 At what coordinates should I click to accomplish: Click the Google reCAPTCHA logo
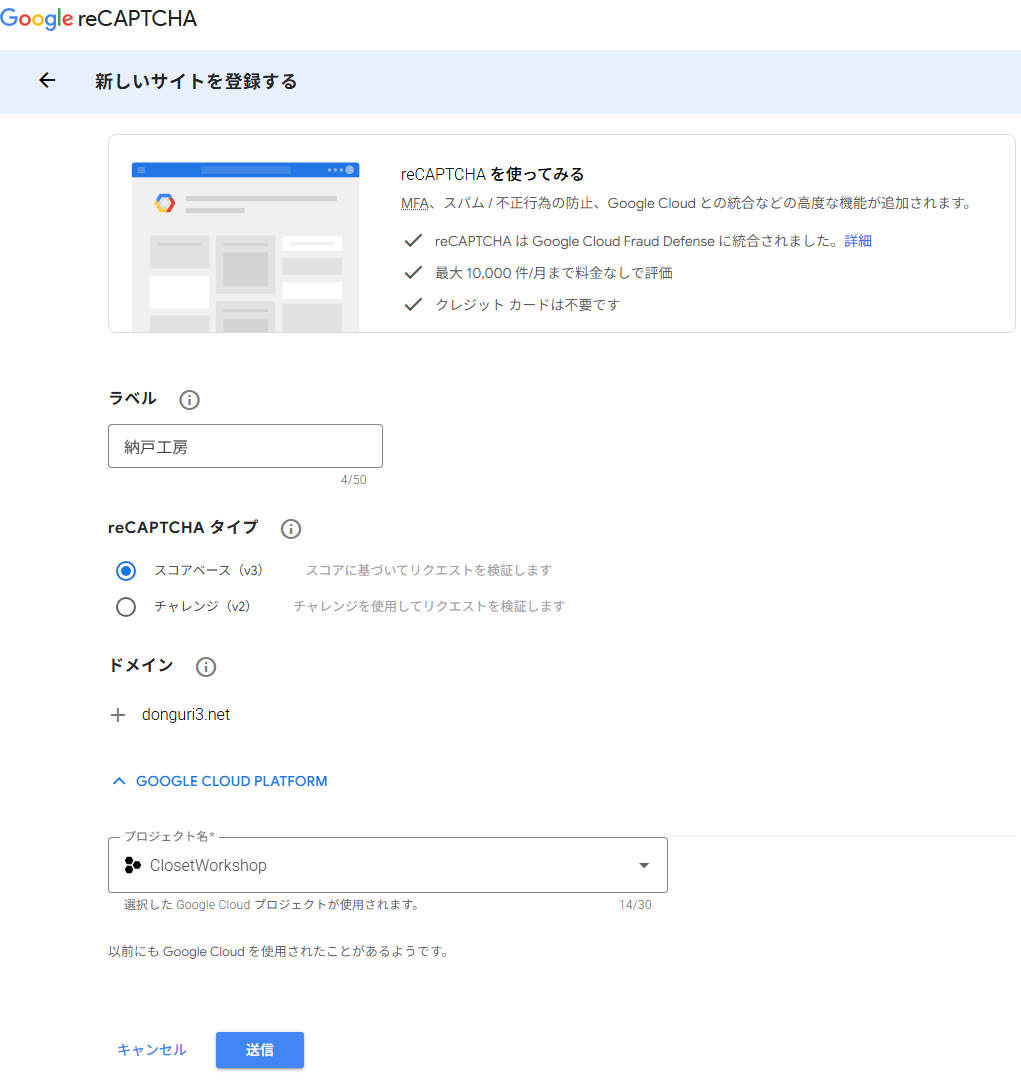99,18
